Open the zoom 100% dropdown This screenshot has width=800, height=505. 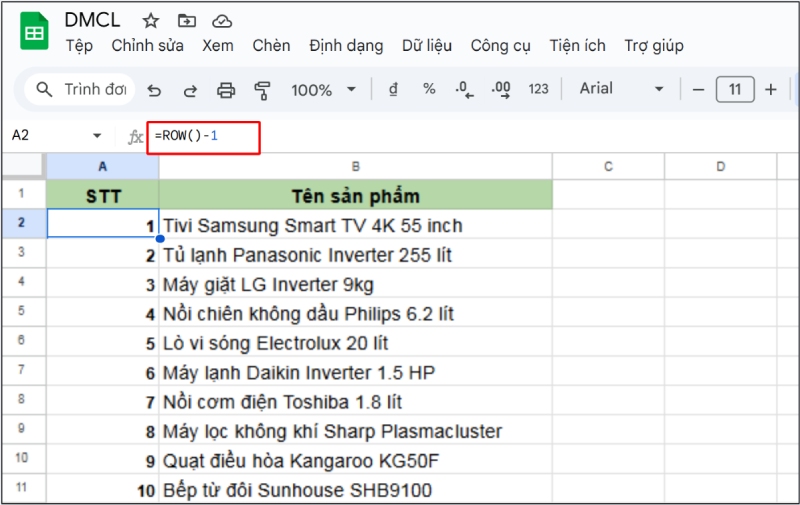click(x=323, y=90)
